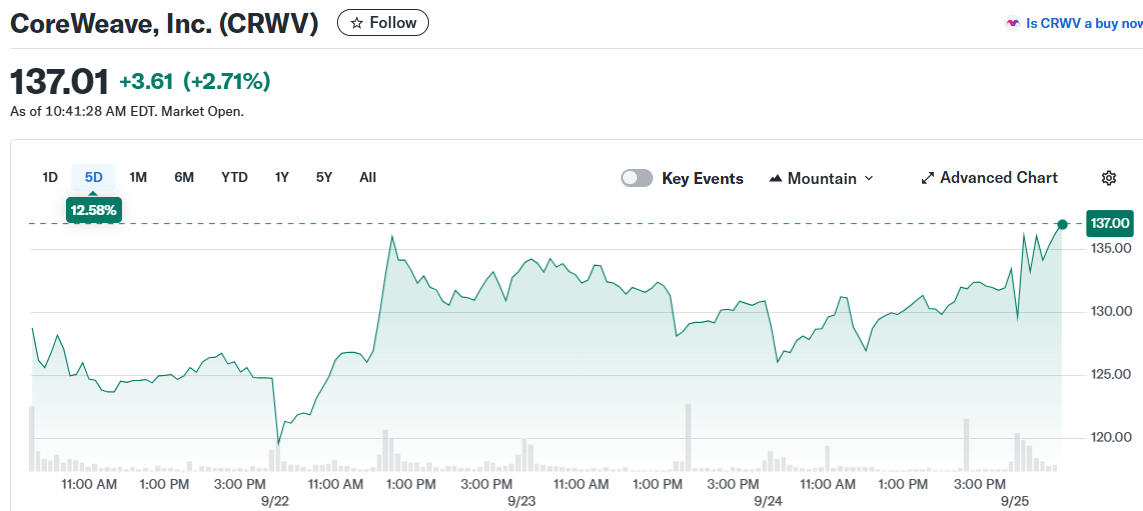Click the CoreWeave, Inc. (CRWV) title

coord(165,23)
